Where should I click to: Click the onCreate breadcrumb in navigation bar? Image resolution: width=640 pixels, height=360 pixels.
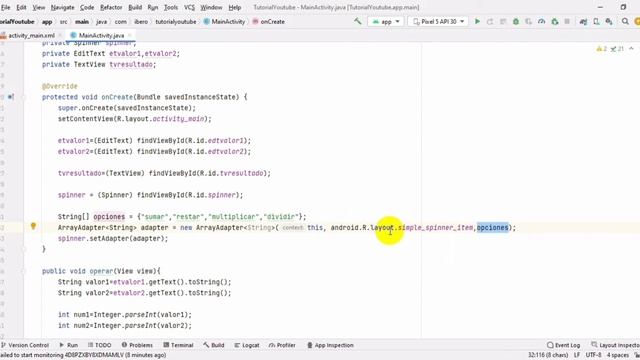[269, 22]
